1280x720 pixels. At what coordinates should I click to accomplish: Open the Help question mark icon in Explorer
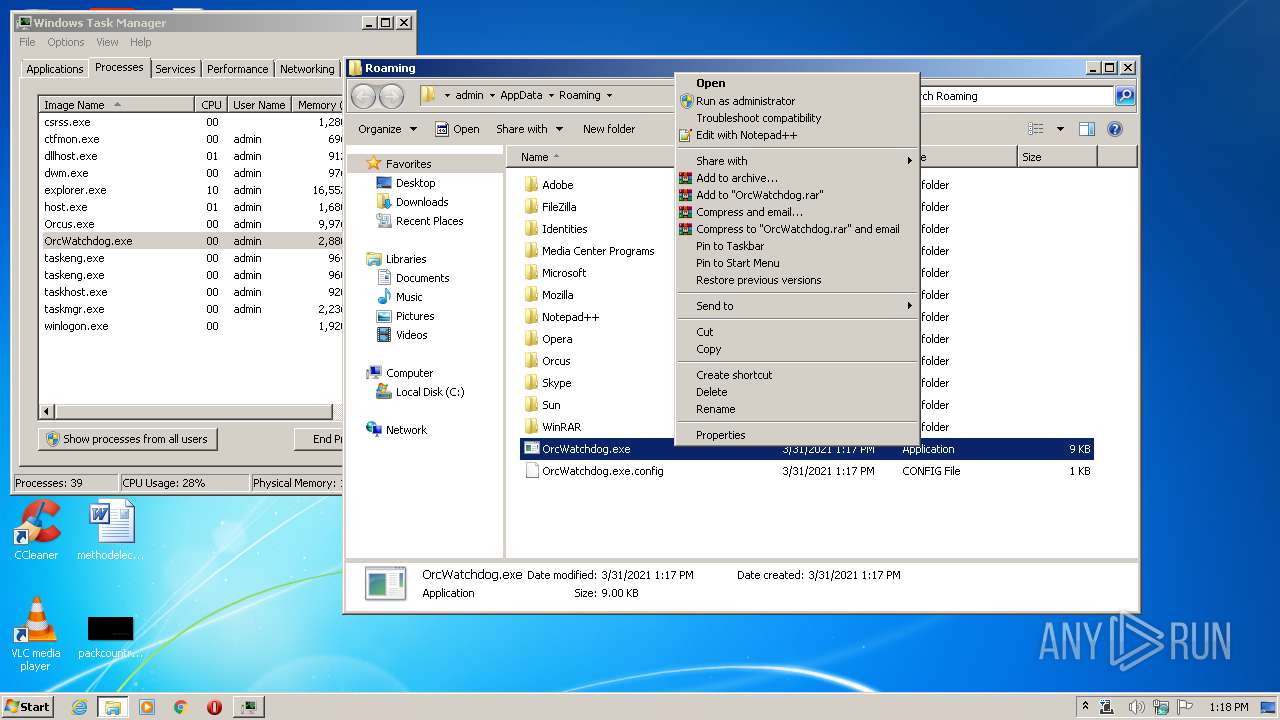[1115, 129]
